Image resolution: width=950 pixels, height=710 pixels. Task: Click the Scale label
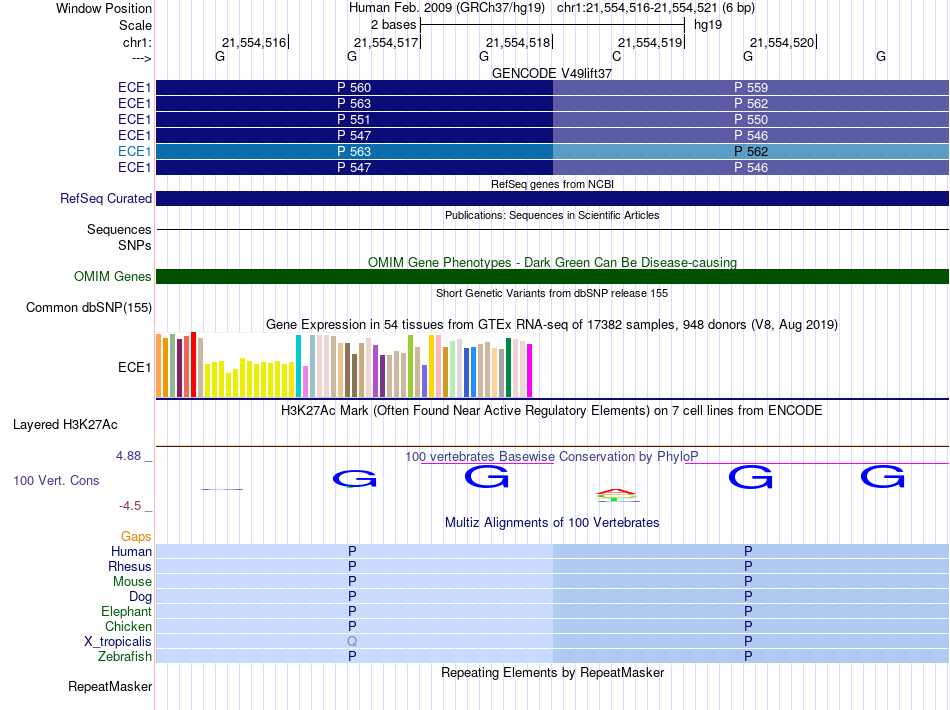point(135,25)
